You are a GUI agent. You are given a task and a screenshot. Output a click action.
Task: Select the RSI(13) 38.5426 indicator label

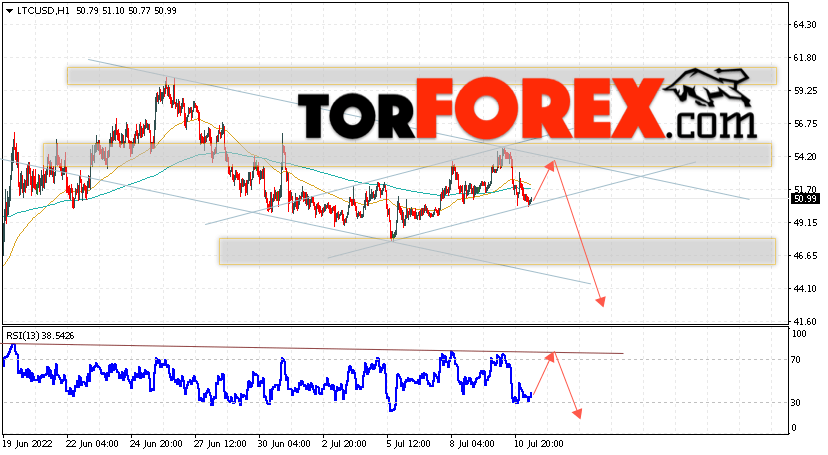pos(40,336)
